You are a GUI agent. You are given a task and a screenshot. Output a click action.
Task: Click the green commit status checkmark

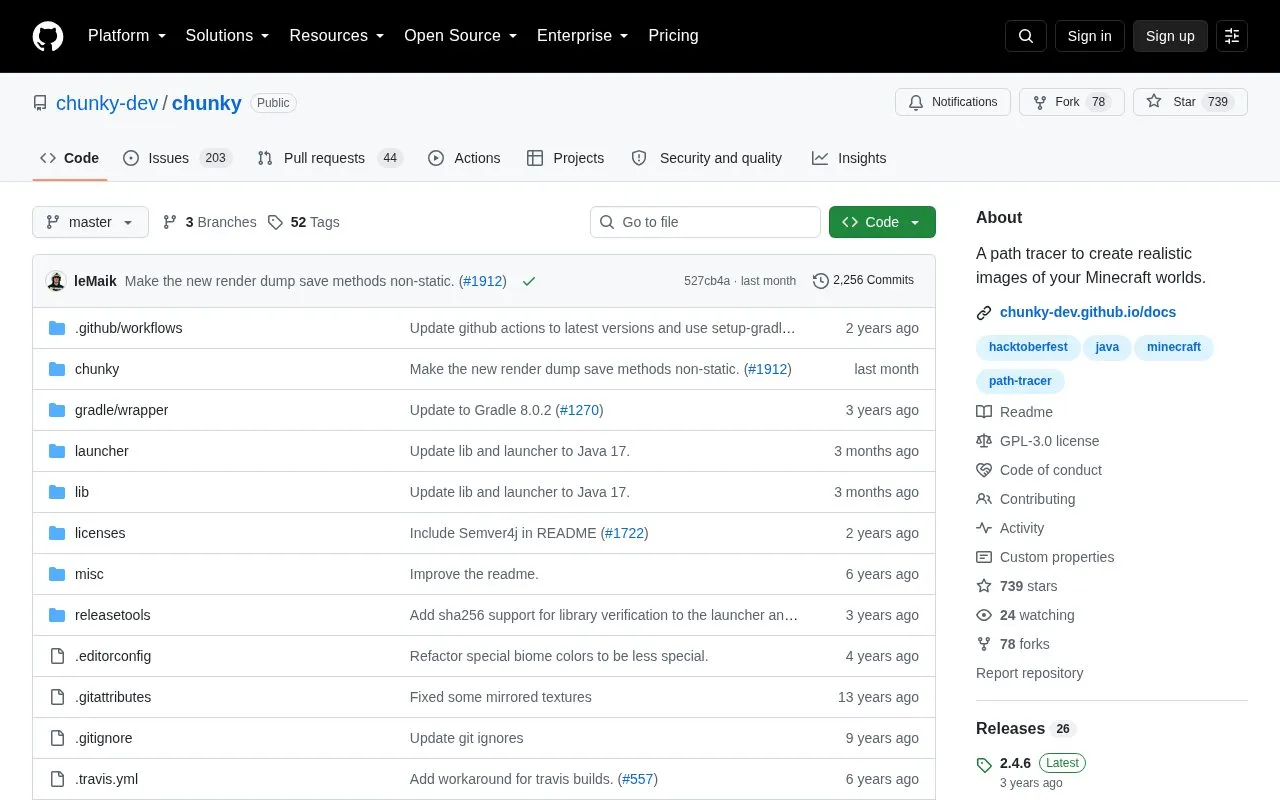[529, 281]
